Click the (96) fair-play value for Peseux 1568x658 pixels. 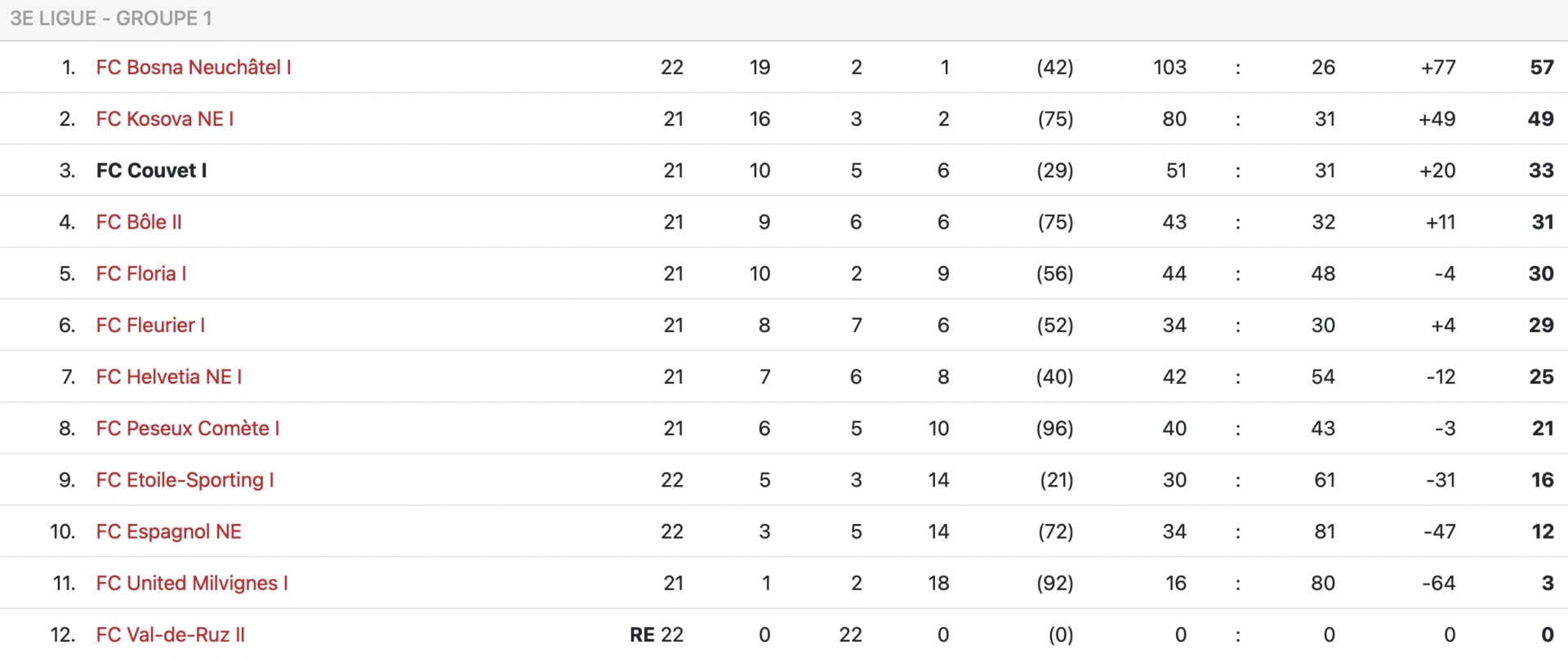coord(1054,428)
